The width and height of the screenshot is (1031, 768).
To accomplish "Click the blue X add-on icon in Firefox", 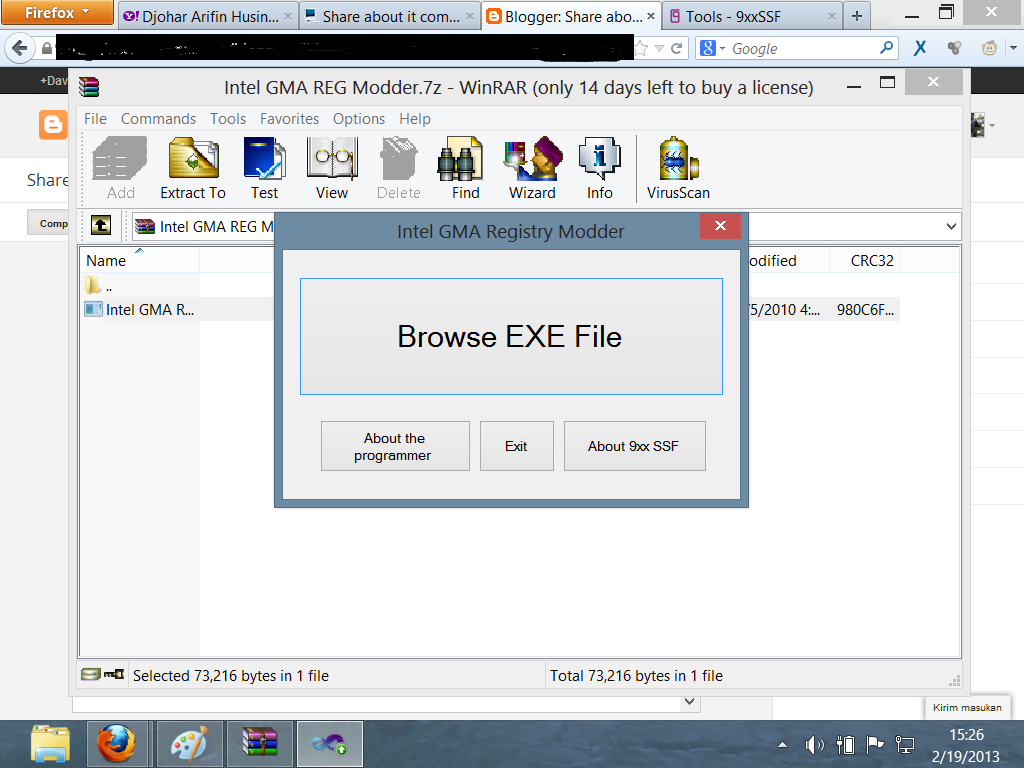I will [920, 47].
